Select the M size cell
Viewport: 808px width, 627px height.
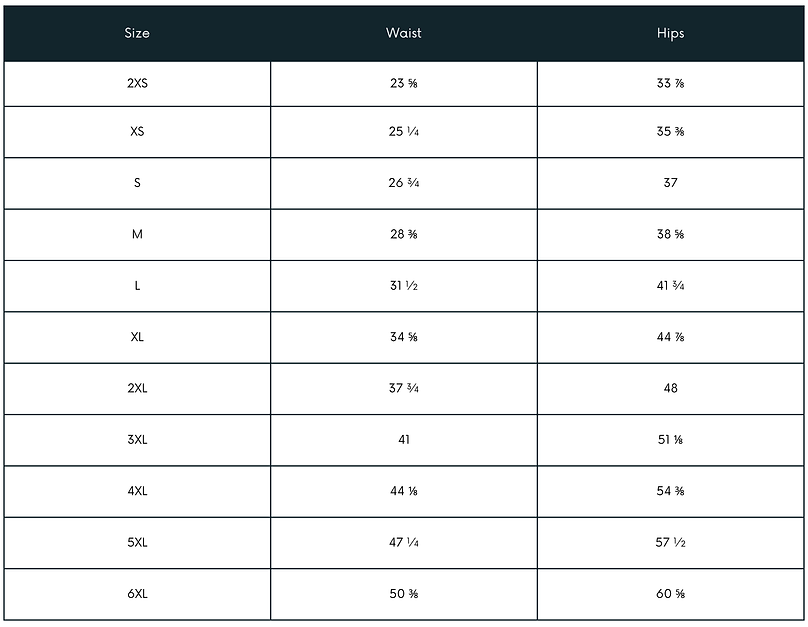tap(137, 234)
